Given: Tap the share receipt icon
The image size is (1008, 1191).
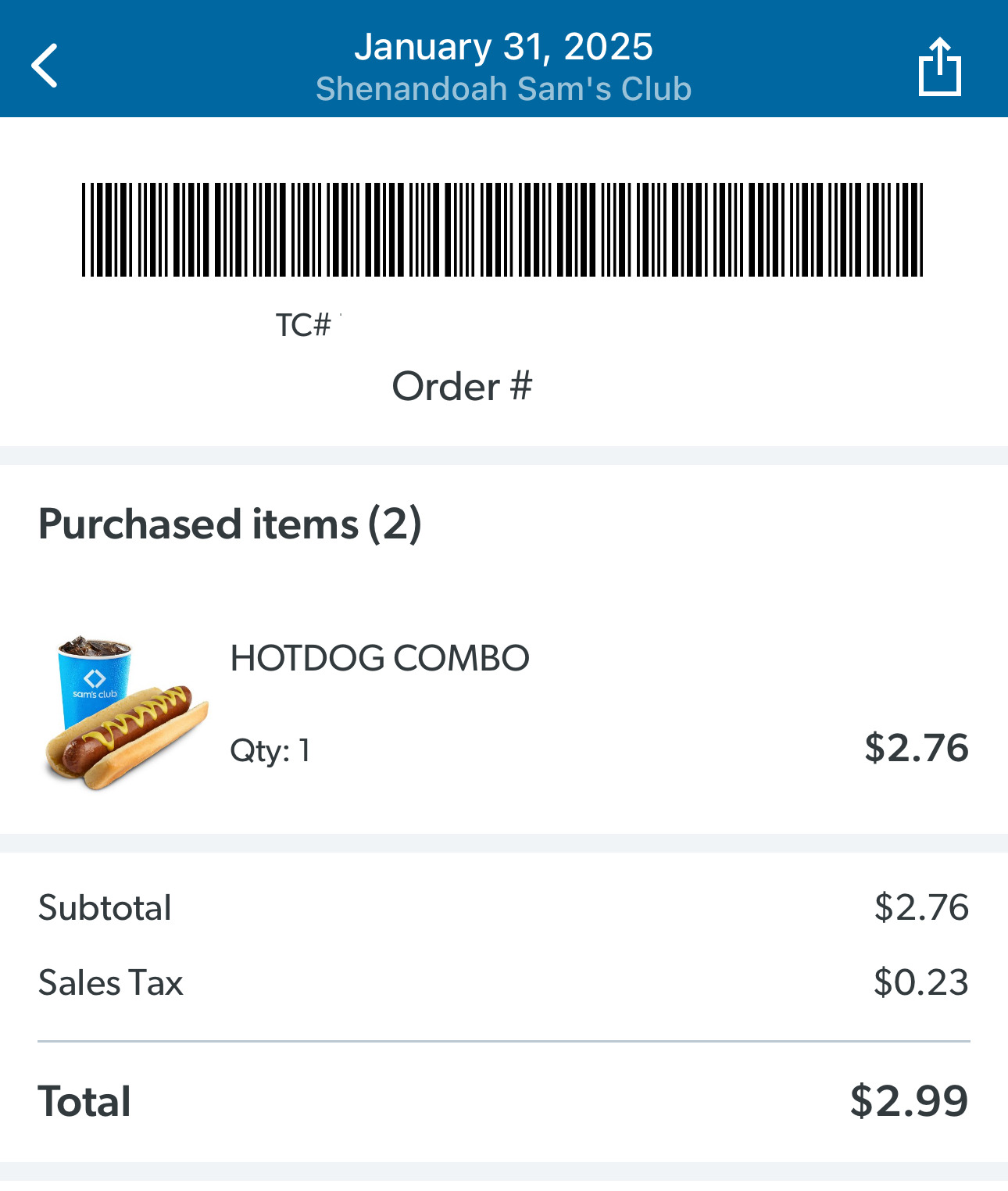Looking at the screenshot, I should pos(939,67).
